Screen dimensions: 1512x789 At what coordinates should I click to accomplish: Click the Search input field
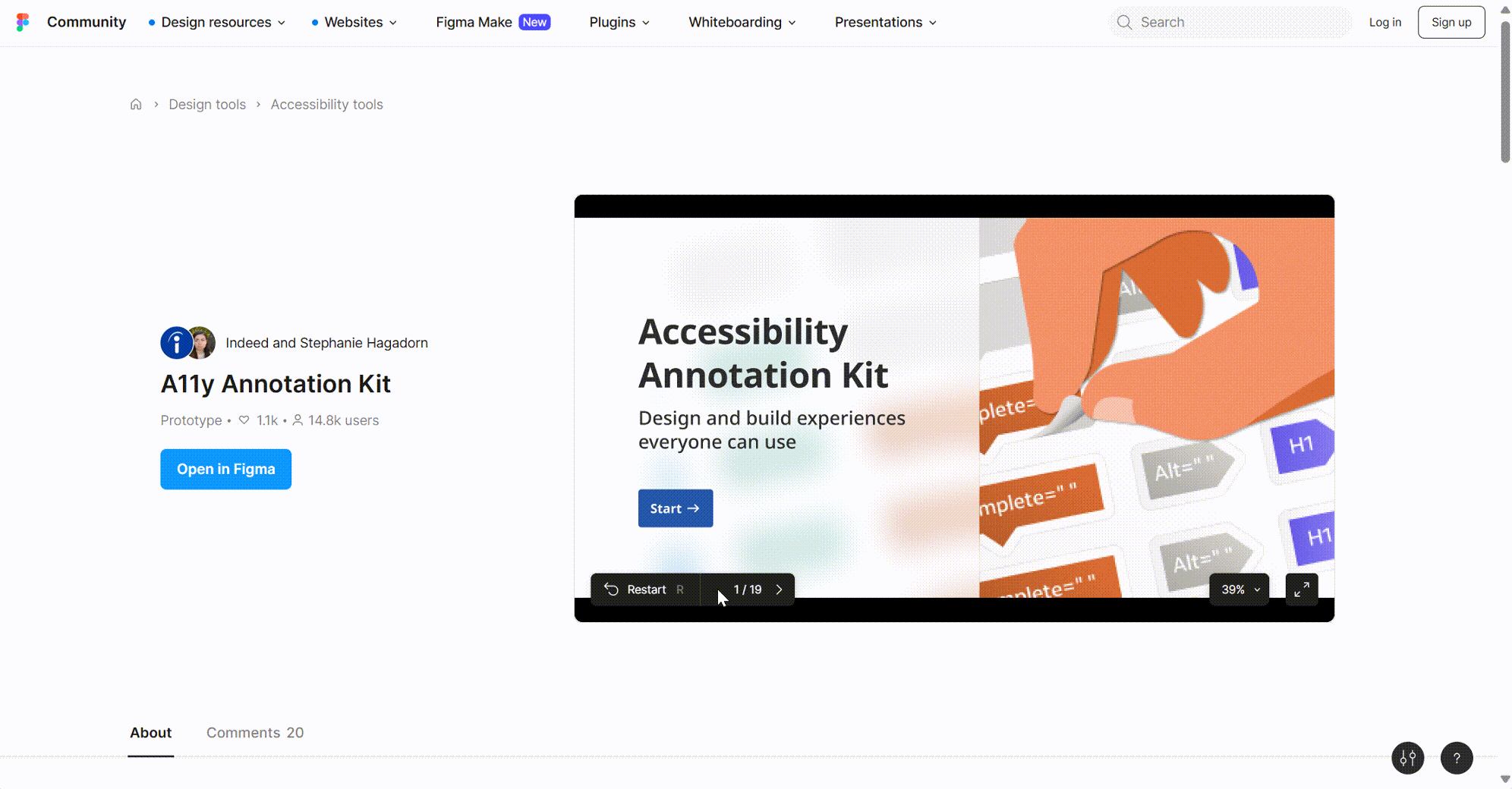click(1230, 22)
